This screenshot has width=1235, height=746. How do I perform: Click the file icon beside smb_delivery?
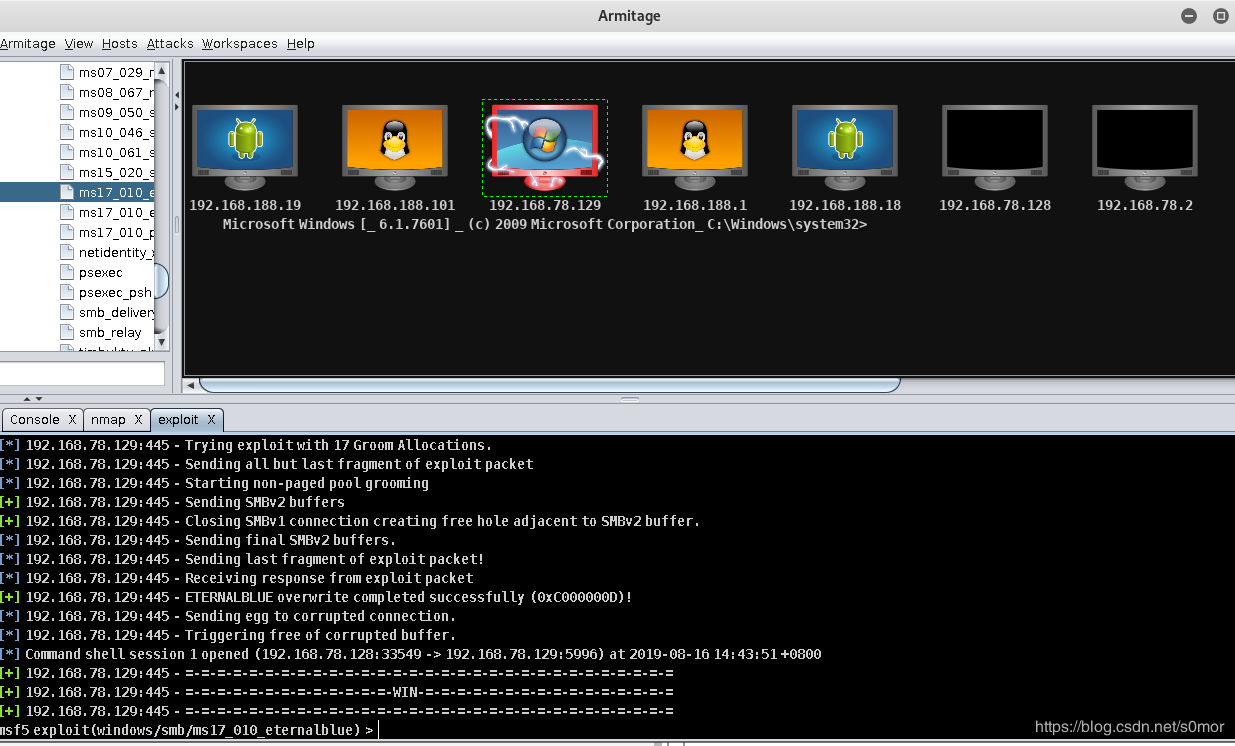67,312
